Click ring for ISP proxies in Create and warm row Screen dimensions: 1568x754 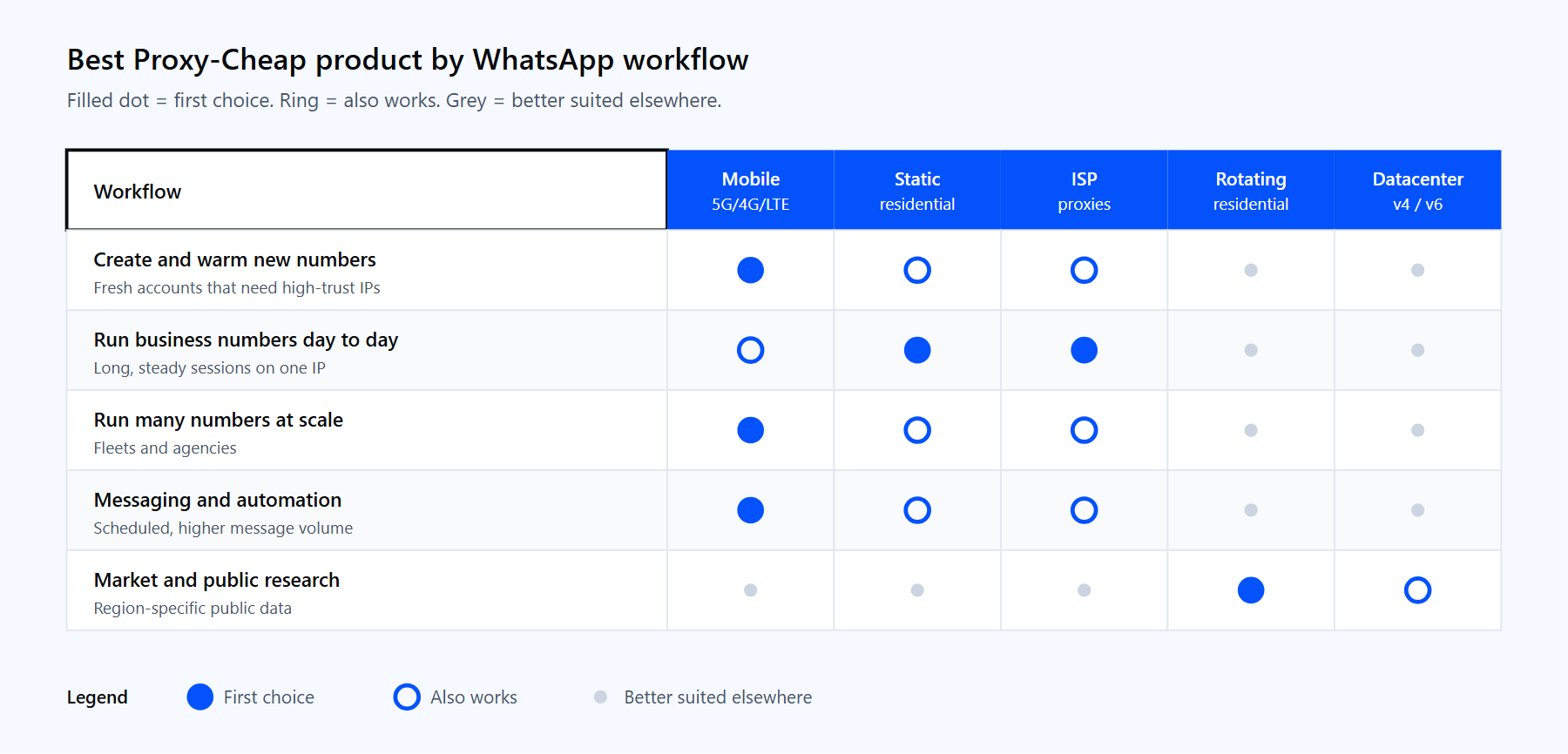coord(1084,270)
